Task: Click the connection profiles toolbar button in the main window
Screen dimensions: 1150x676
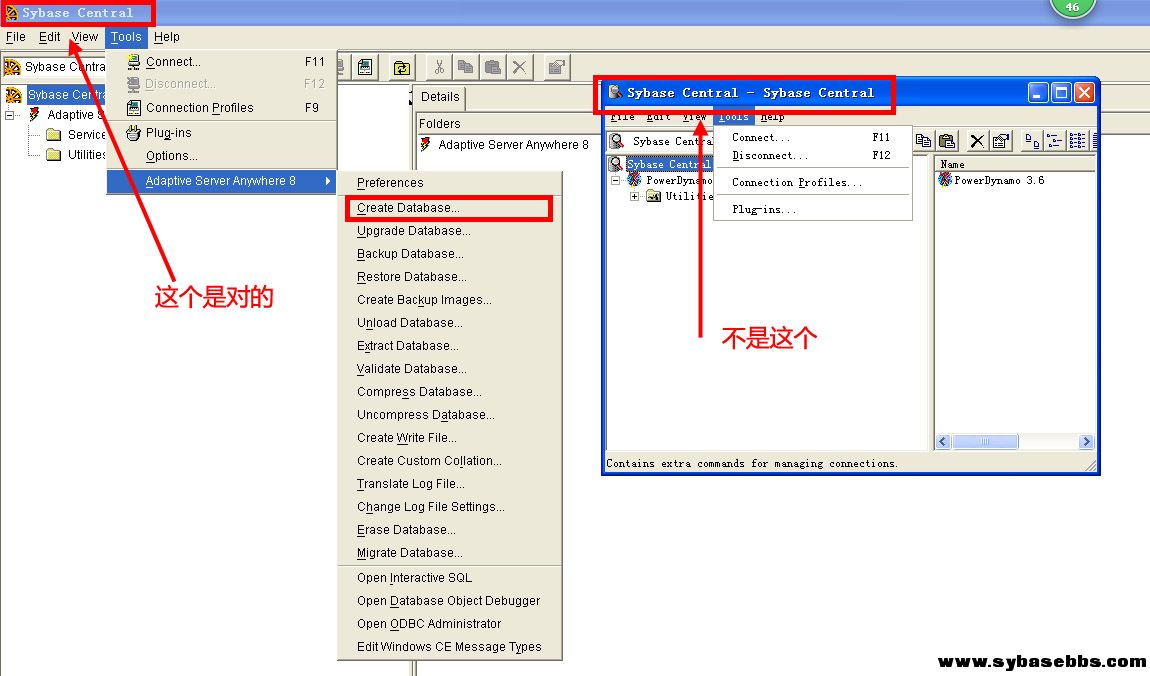Action: click(x=365, y=67)
